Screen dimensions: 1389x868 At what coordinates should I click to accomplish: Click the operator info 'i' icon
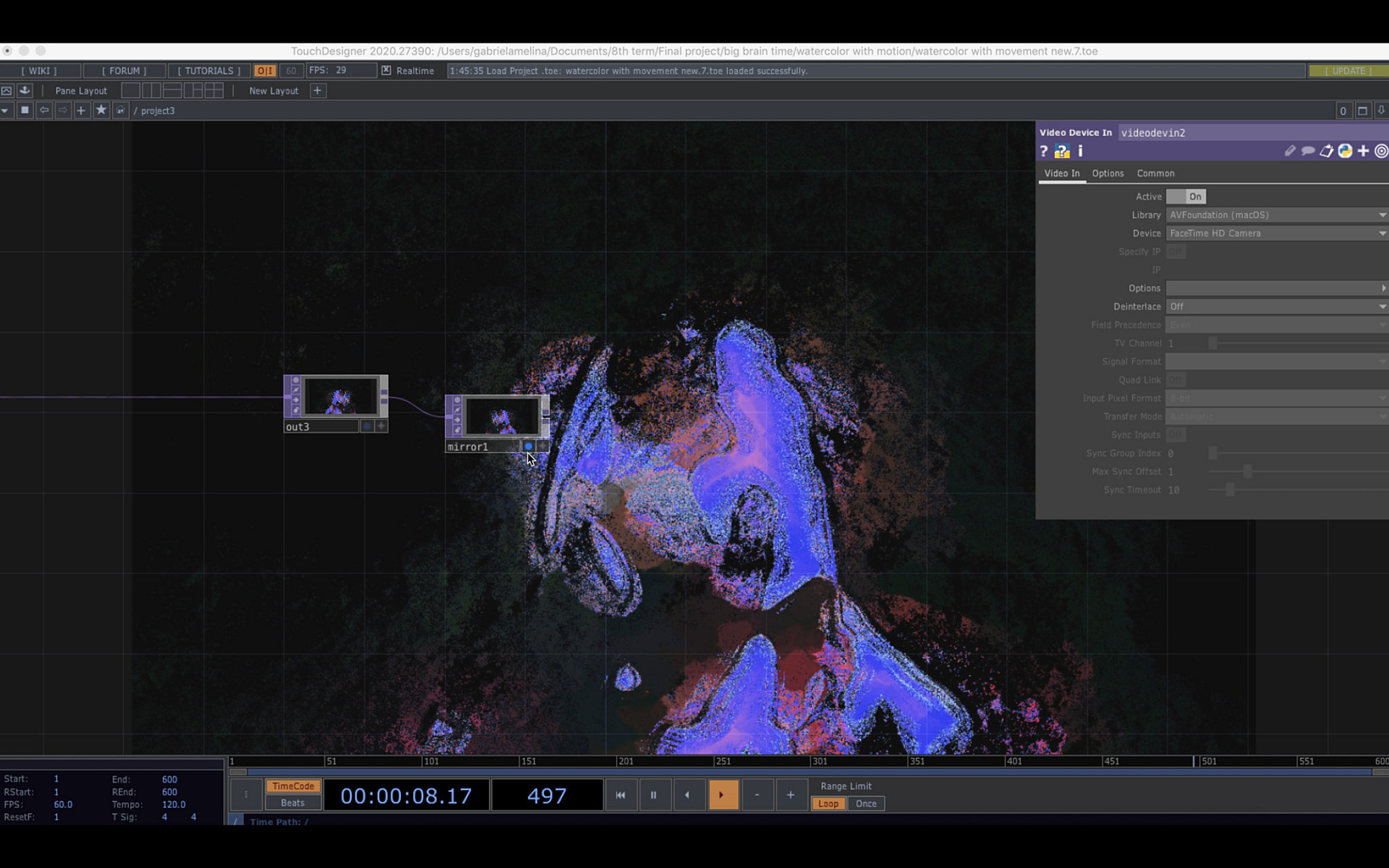pyautogui.click(x=1080, y=151)
